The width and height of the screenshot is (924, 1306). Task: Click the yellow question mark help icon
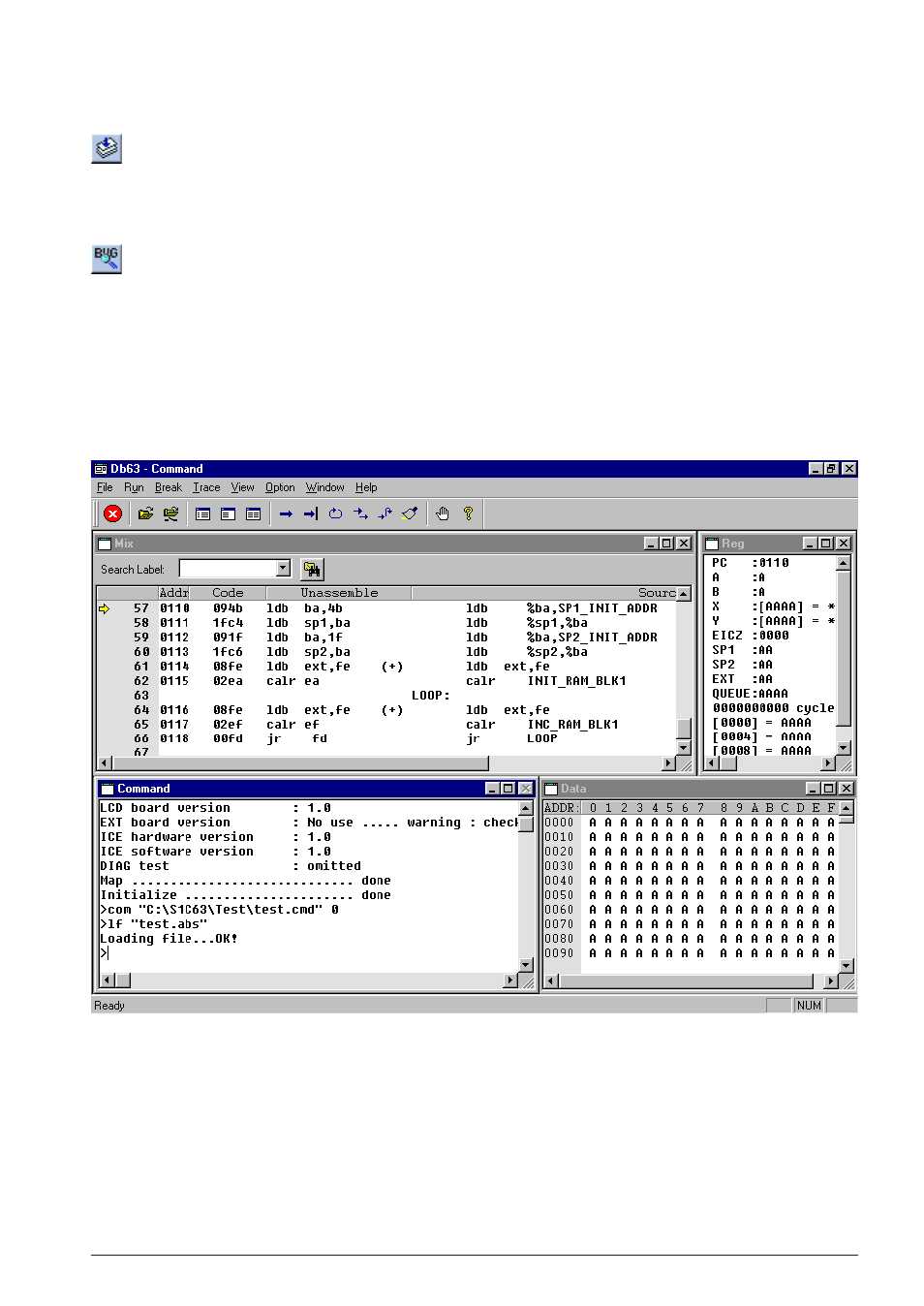pyautogui.click(x=468, y=513)
